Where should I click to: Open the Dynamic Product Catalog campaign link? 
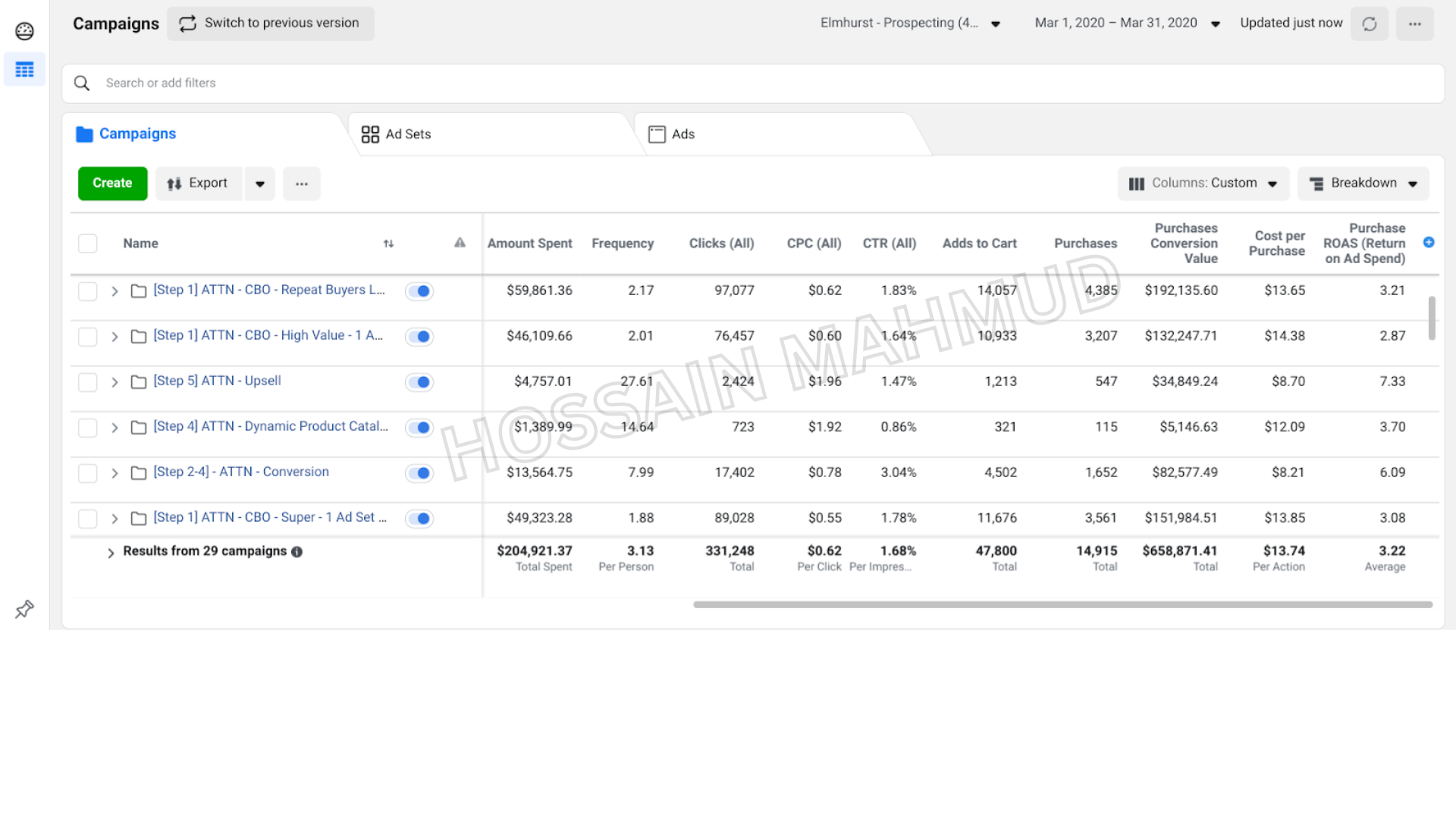(x=271, y=426)
